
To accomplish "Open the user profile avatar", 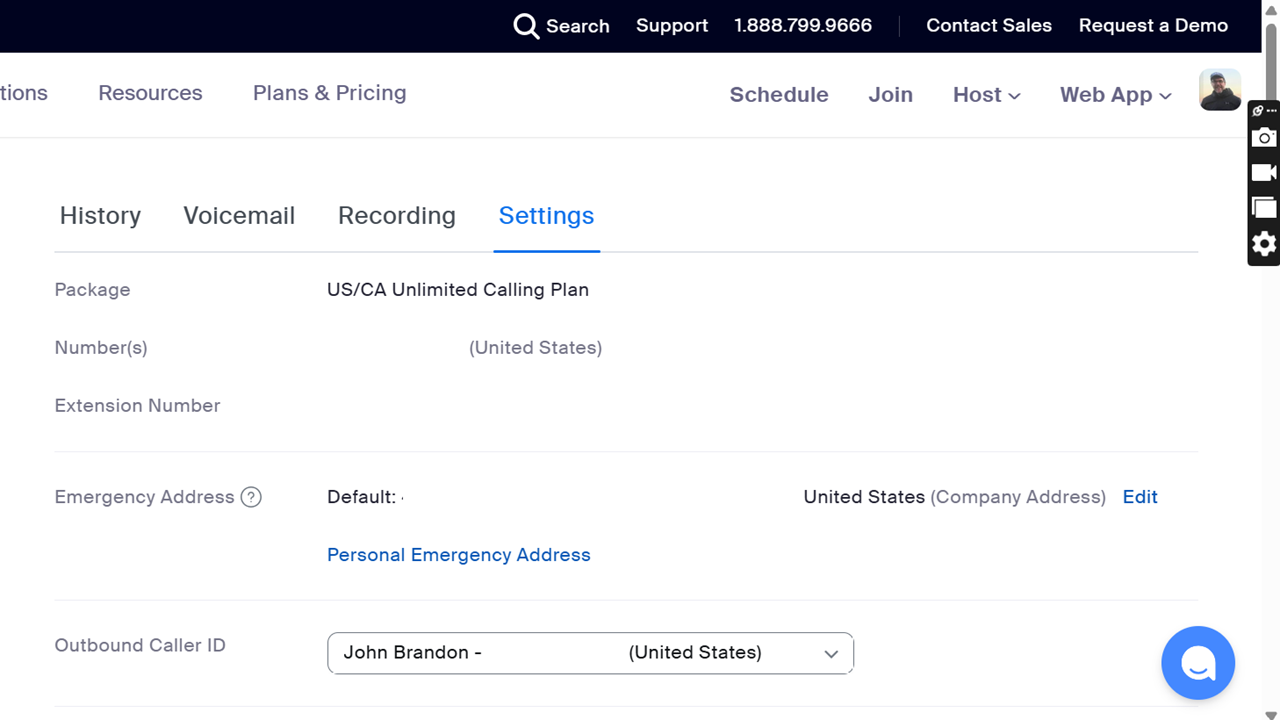I will point(1220,90).
